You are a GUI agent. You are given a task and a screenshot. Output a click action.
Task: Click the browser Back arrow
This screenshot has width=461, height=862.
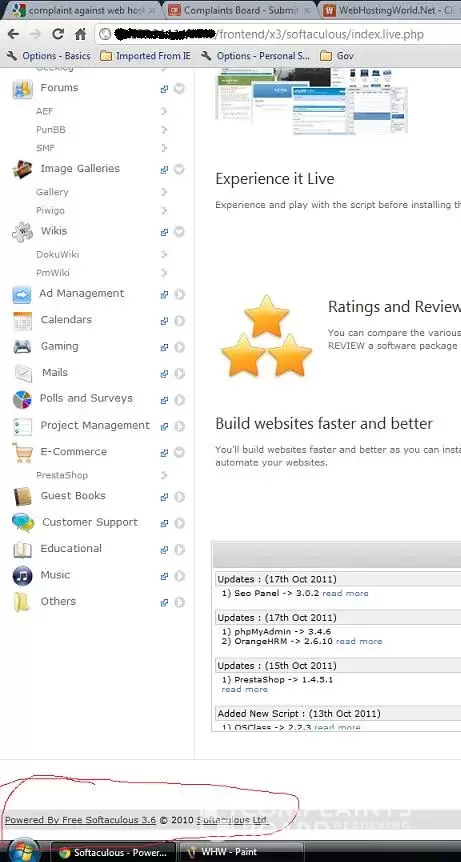[x=13, y=34]
